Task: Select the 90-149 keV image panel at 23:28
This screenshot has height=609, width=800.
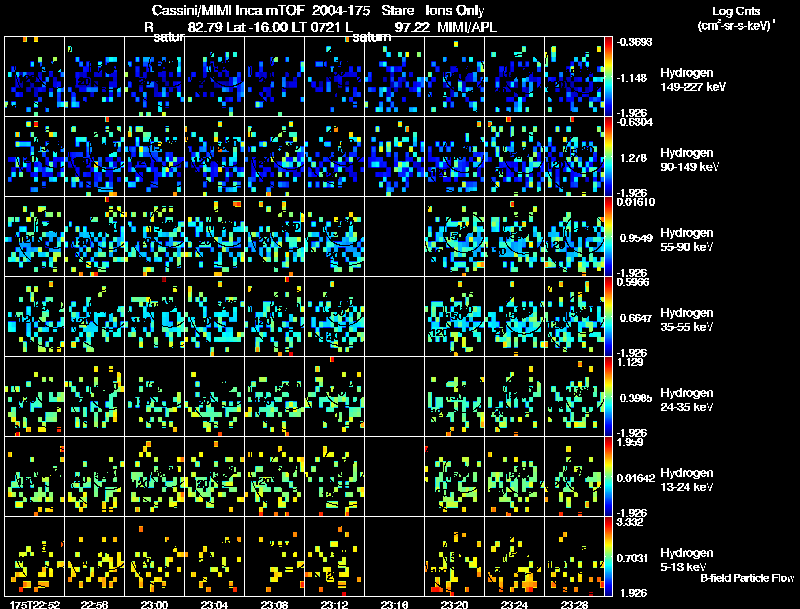Action: click(574, 157)
